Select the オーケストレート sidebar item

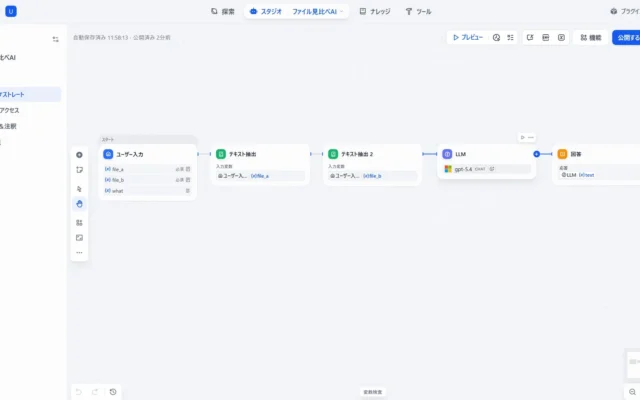pos(30,94)
